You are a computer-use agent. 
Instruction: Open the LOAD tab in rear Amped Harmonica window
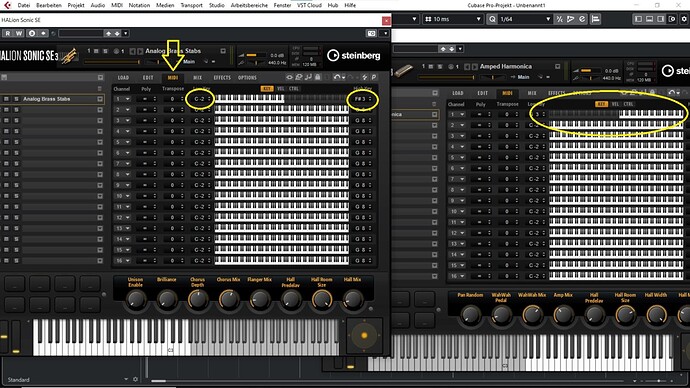(x=458, y=93)
